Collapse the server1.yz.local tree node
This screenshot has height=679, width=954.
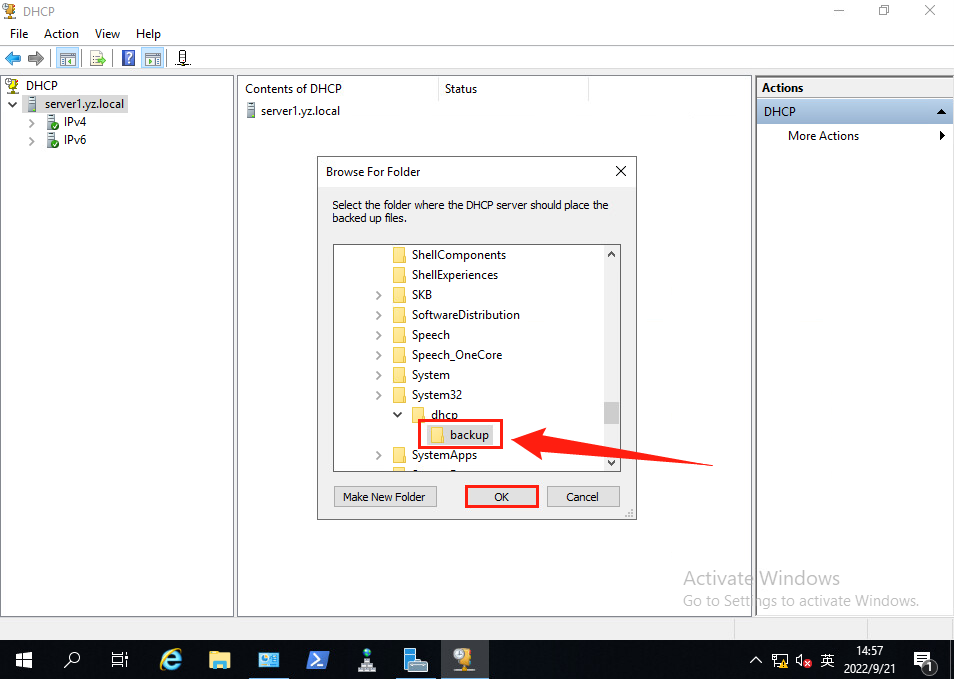[12, 105]
